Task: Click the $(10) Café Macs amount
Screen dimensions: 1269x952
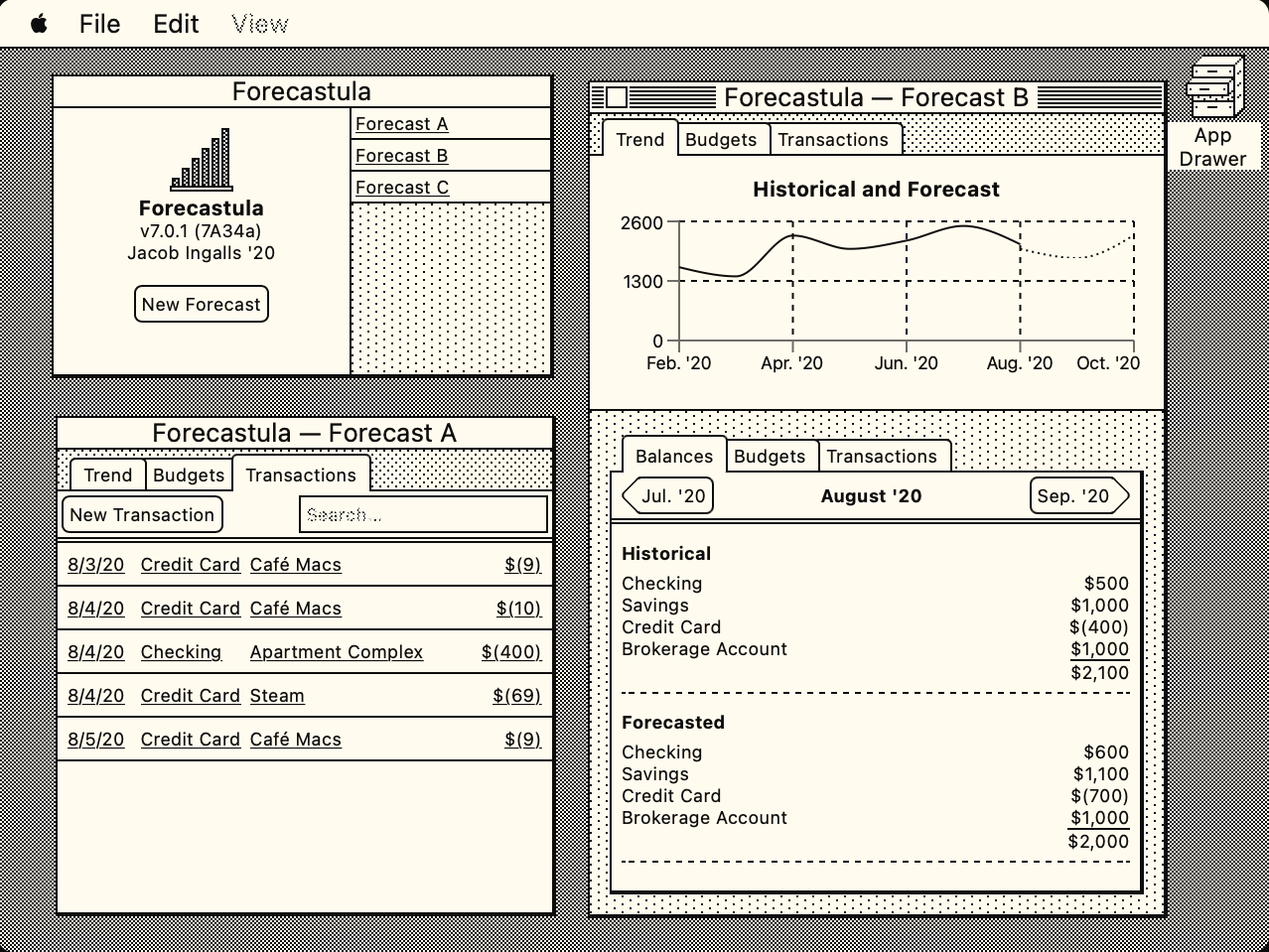Action: [x=518, y=609]
